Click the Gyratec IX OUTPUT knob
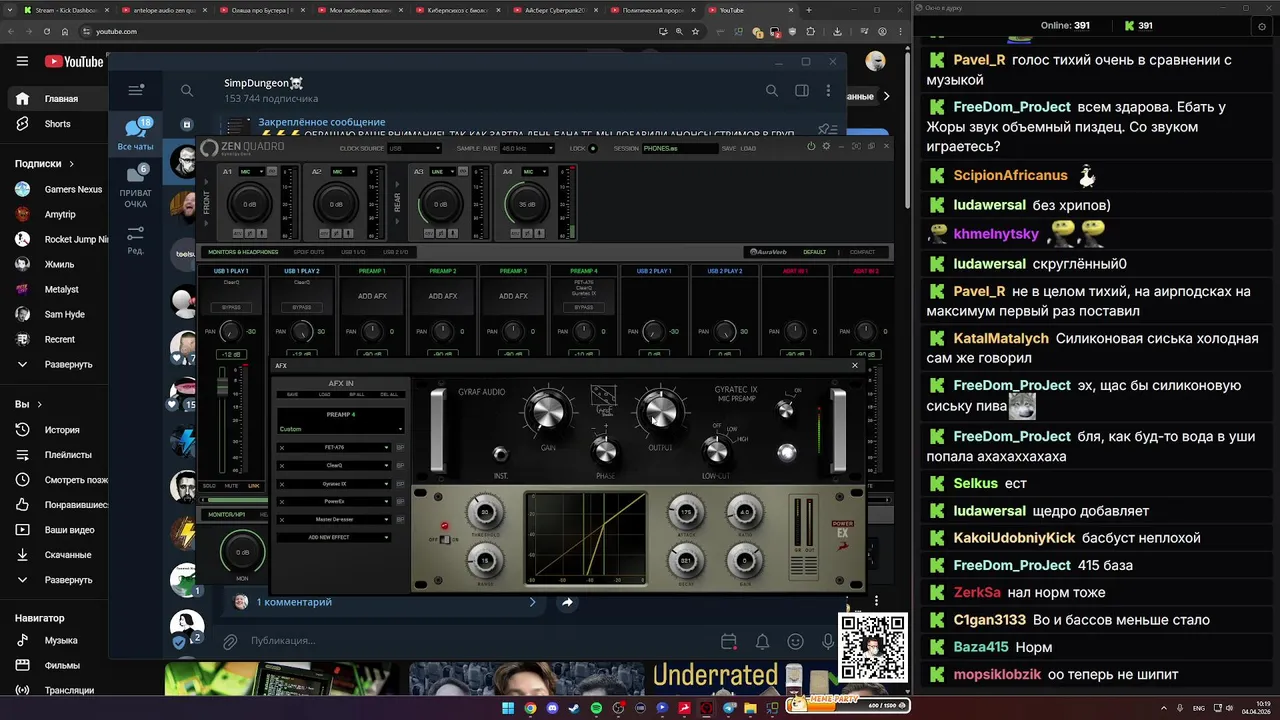The width and height of the screenshot is (1280, 720). coord(661,411)
